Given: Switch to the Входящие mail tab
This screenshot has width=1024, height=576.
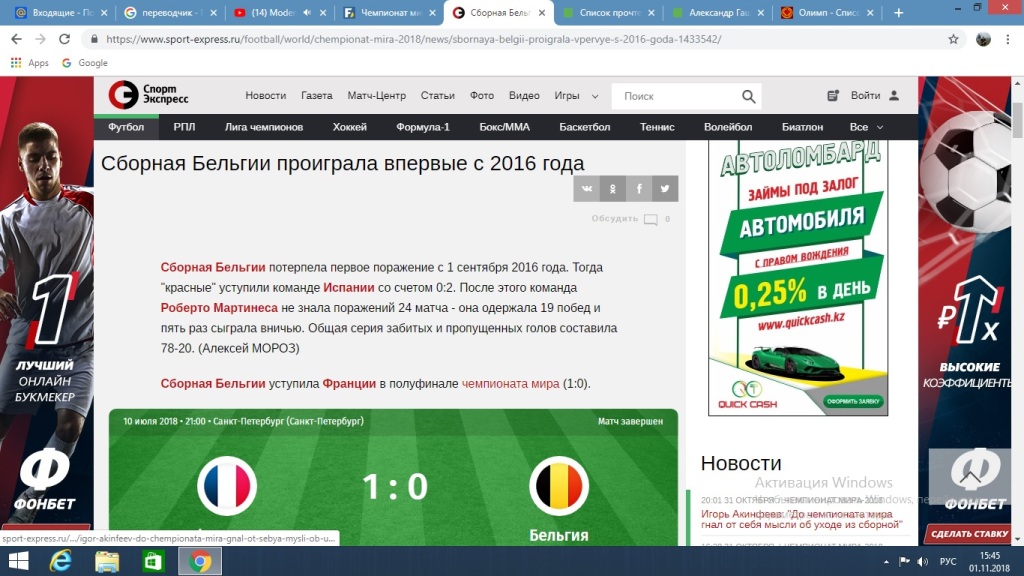Looking at the screenshot, I should click(60, 12).
